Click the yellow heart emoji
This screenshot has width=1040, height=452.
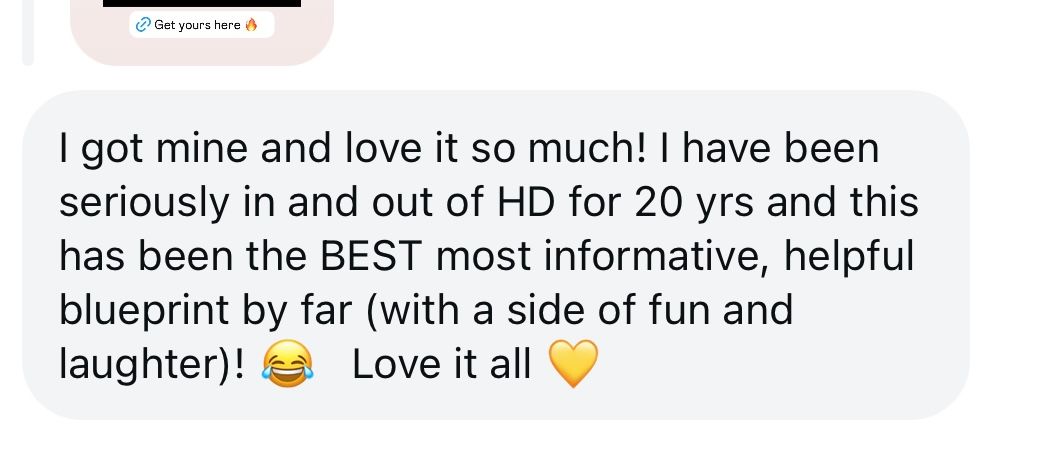pyautogui.click(x=574, y=364)
